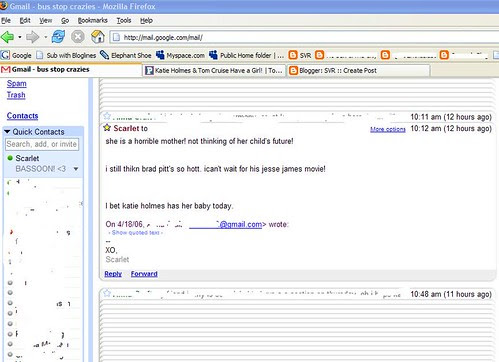
Task: Toggle the star on the 10:11 am message
Action: [107, 116]
